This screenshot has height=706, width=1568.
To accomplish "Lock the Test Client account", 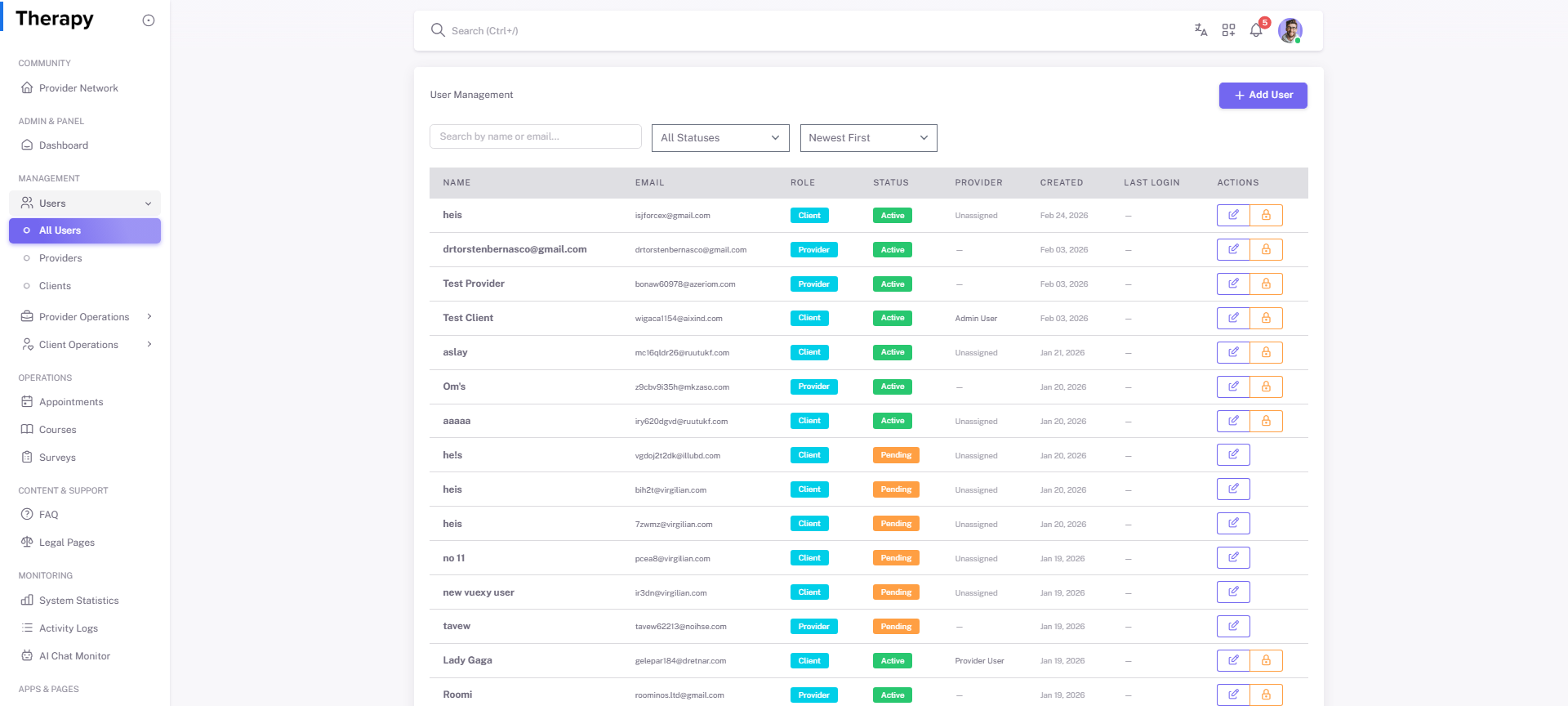I will coord(1266,318).
